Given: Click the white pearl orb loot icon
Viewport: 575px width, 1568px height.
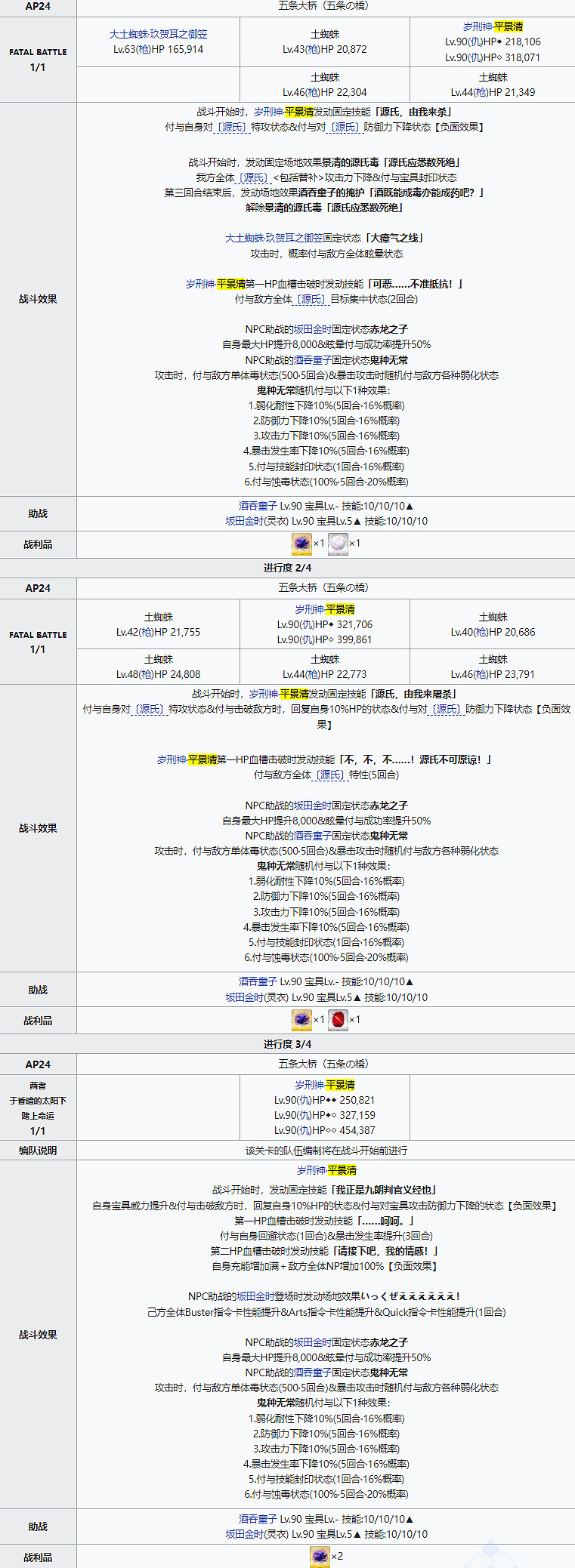Looking at the screenshot, I should coord(338,544).
